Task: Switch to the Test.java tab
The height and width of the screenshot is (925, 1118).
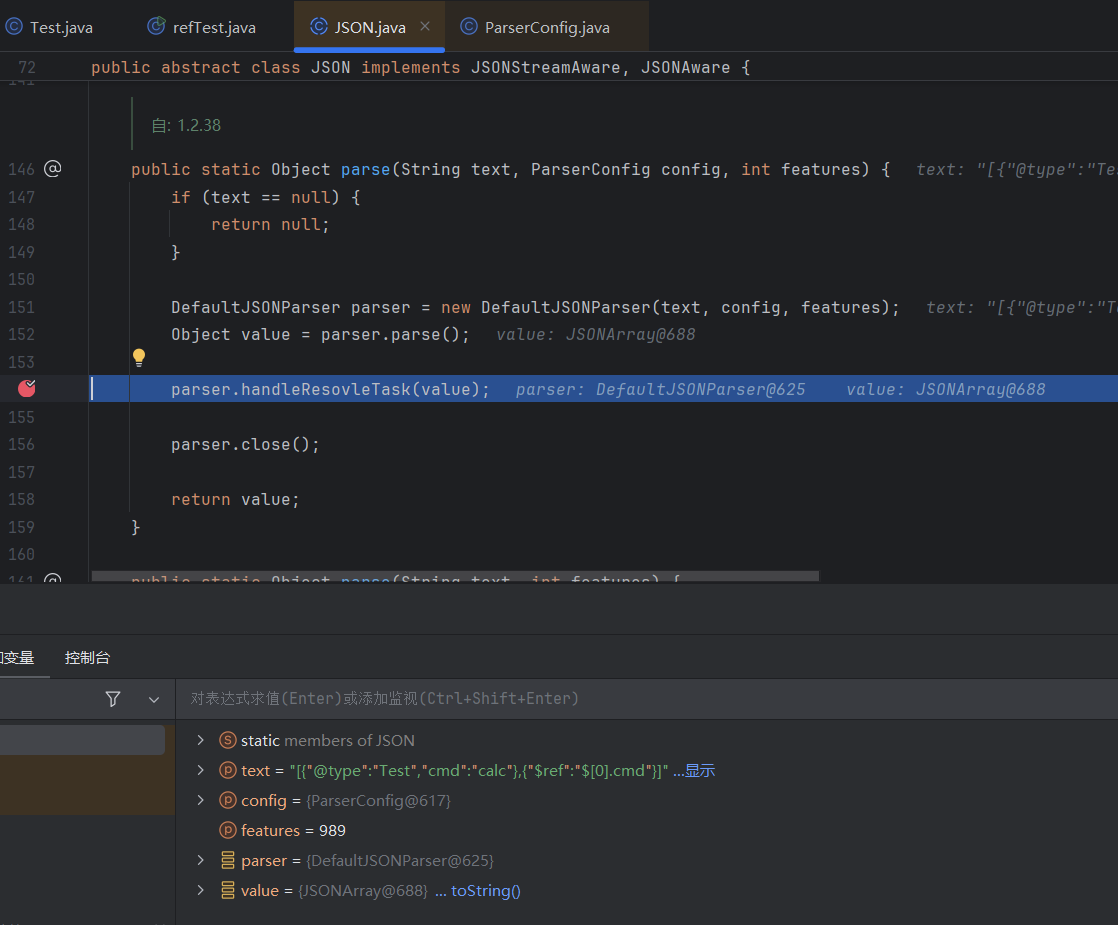Action: pyautogui.click(x=50, y=27)
